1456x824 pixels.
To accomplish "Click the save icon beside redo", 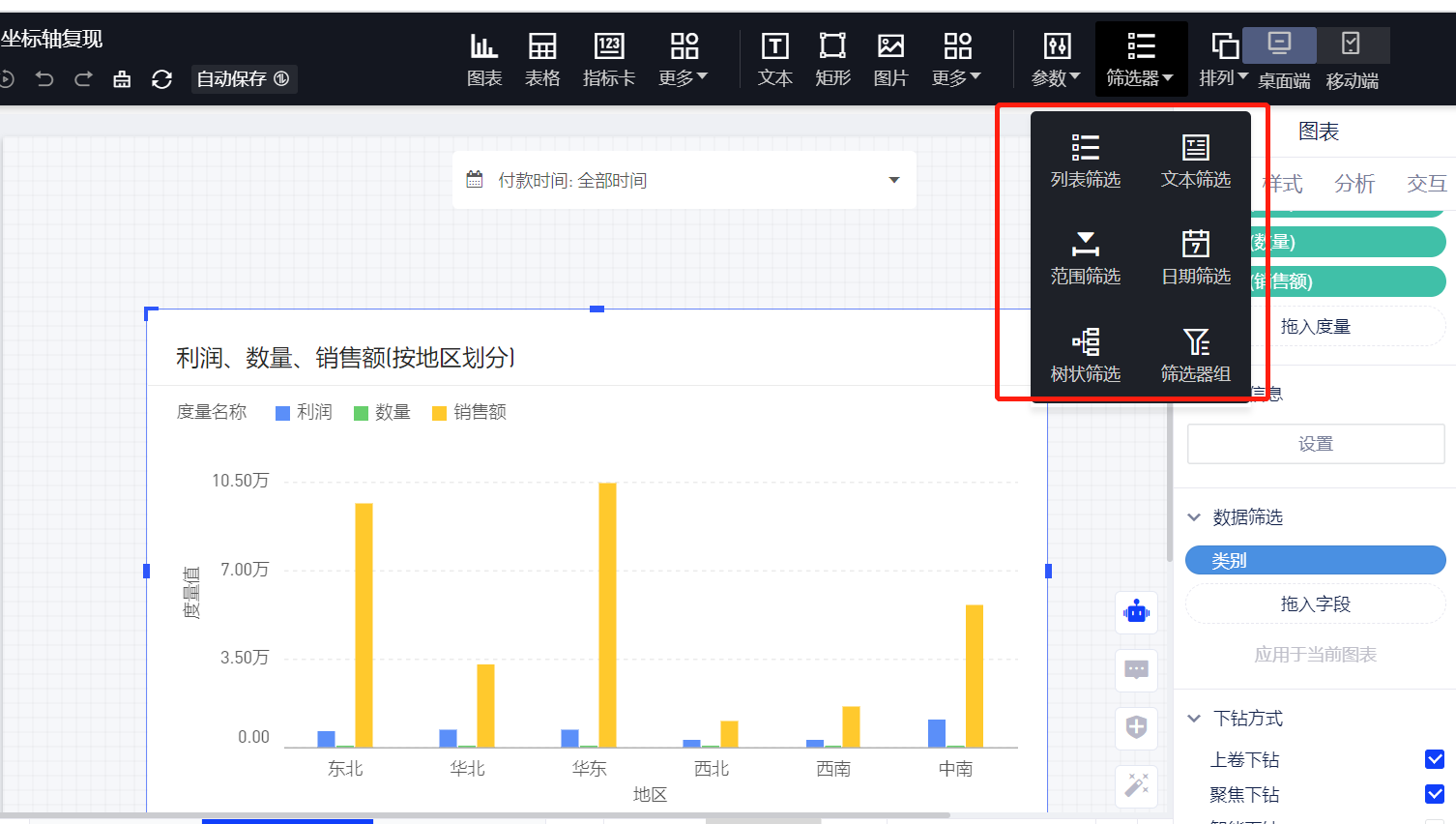I will point(122,79).
